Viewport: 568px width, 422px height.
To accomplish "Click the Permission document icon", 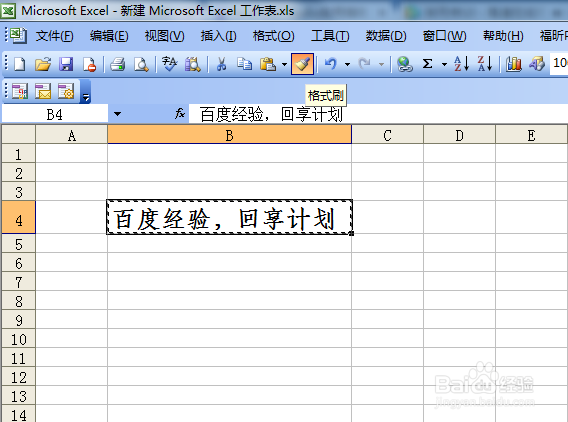I will (x=89, y=64).
